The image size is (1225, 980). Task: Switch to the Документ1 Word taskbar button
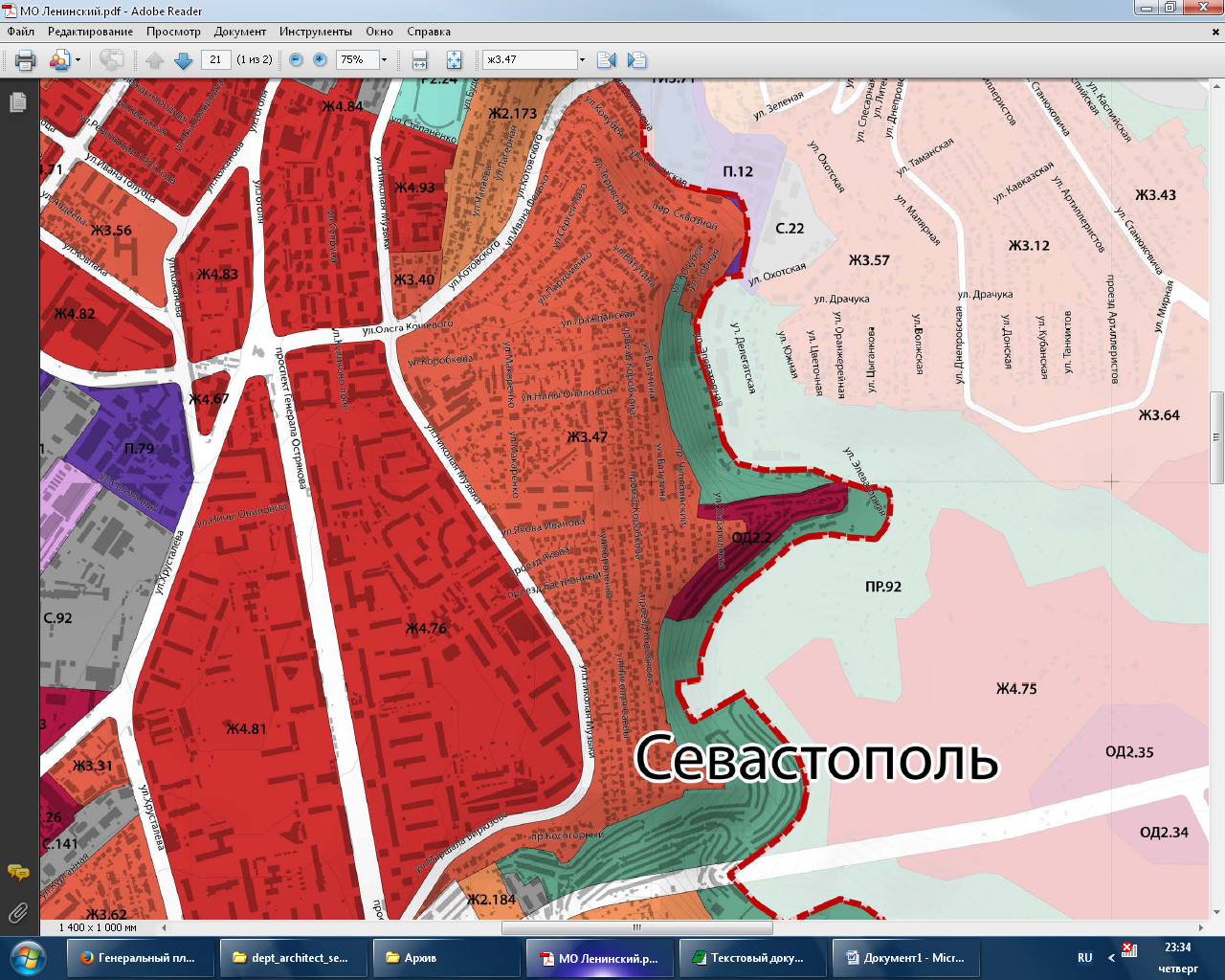906,958
